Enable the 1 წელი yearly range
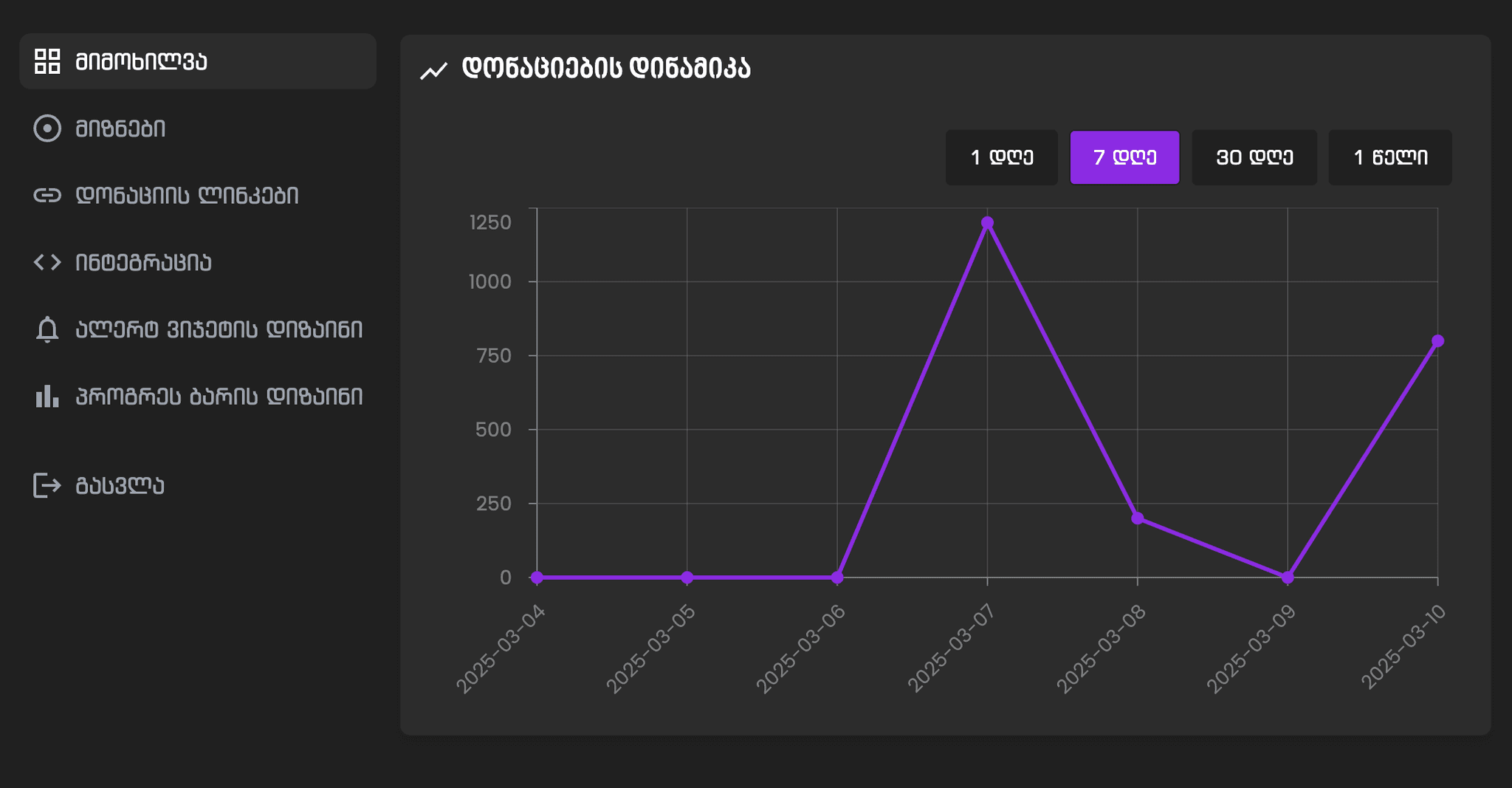Viewport: 1512px width, 788px height. click(x=1390, y=157)
